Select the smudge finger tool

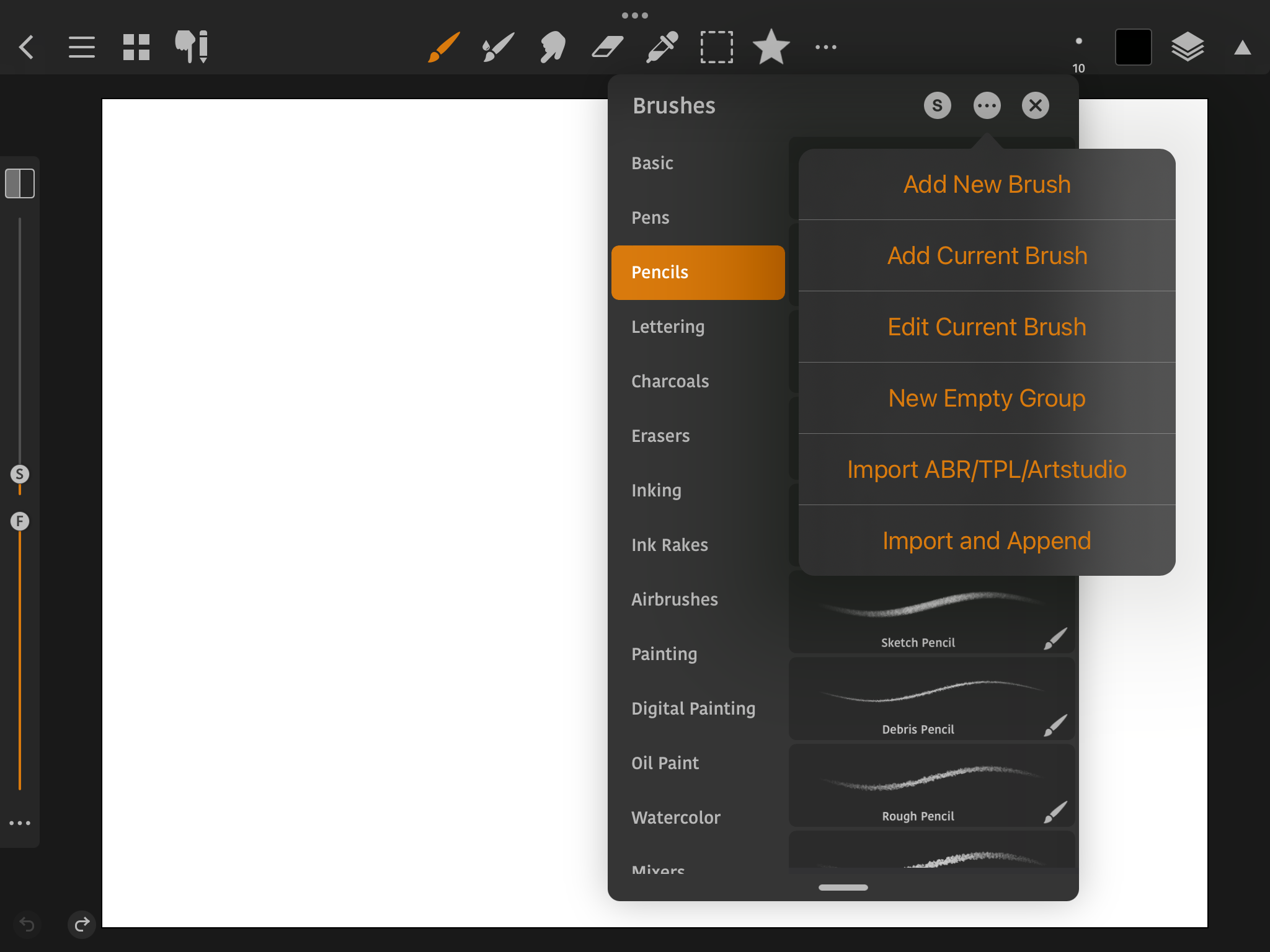pyautogui.click(x=552, y=47)
